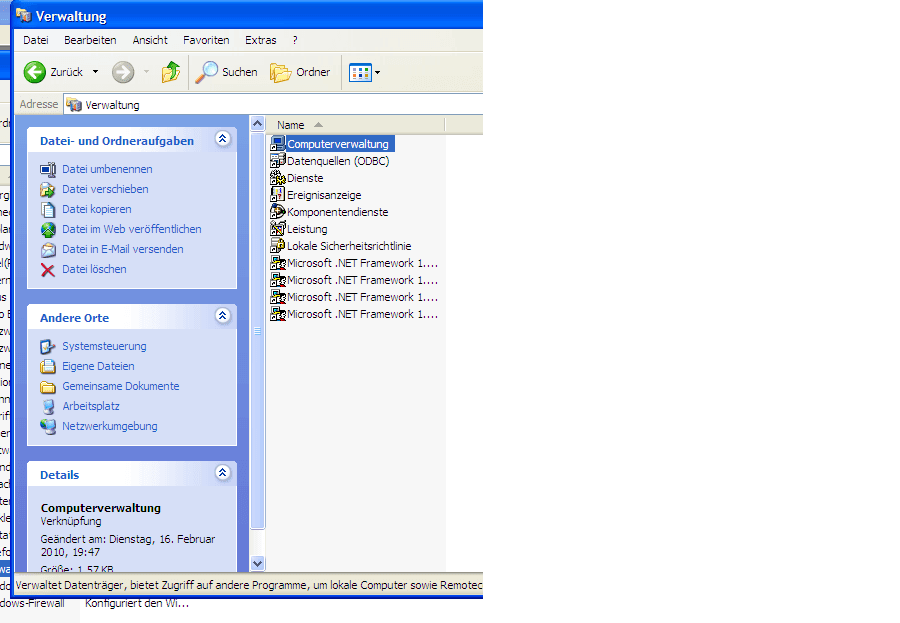Viewport: 900px width, 623px height.
Task: Open Gemeinsame Dokumente link
Action: point(121,386)
